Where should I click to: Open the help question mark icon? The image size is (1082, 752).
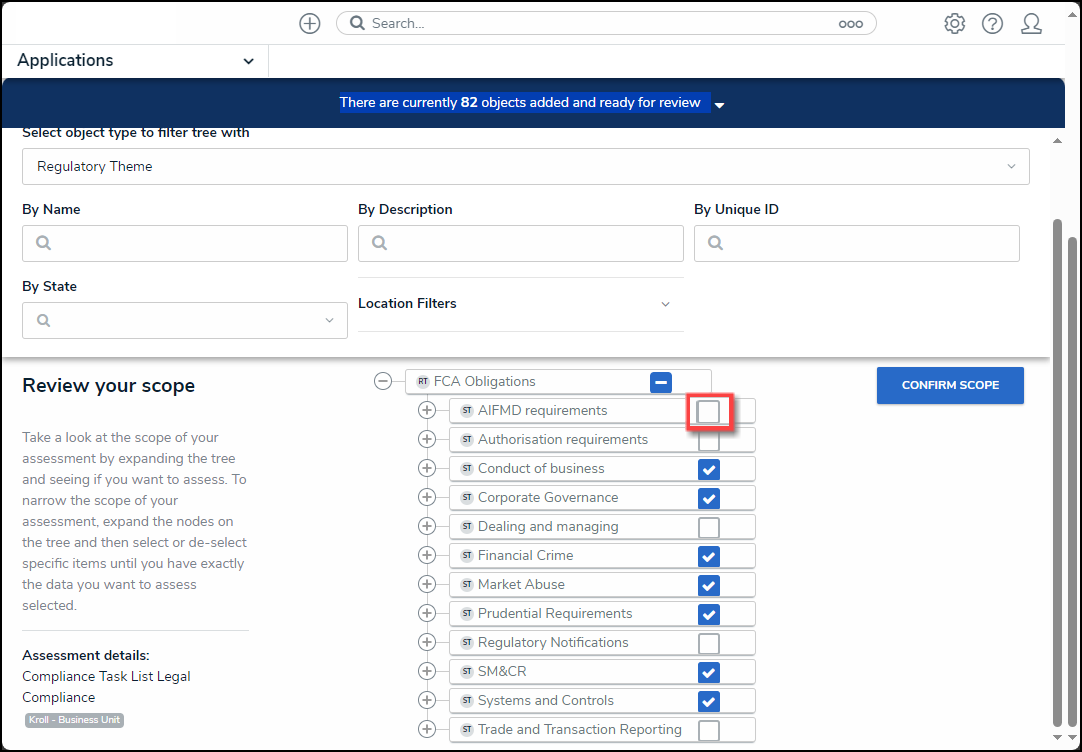click(x=992, y=24)
